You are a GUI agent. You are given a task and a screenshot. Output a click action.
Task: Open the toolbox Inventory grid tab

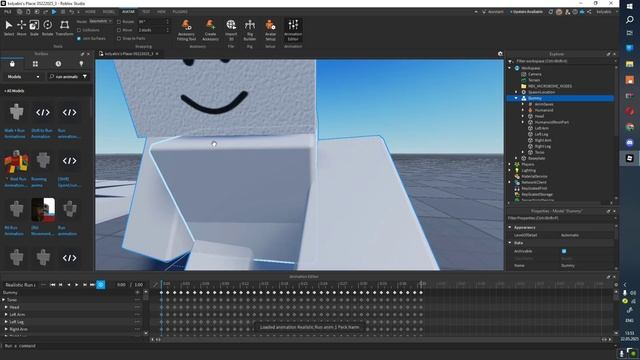pyautogui.click(x=35, y=64)
